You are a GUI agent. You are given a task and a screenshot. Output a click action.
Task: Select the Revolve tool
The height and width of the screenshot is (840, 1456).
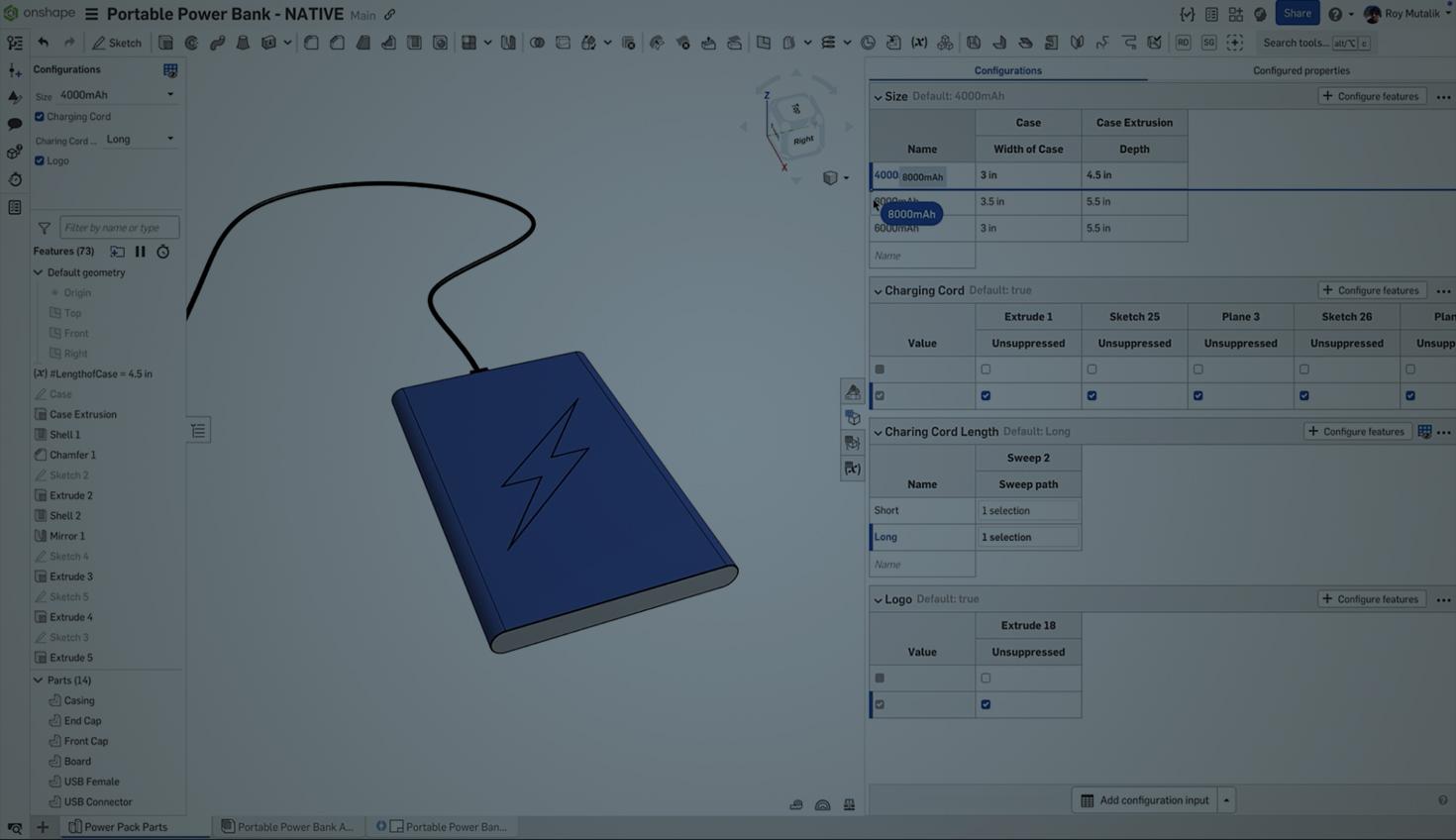click(191, 43)
